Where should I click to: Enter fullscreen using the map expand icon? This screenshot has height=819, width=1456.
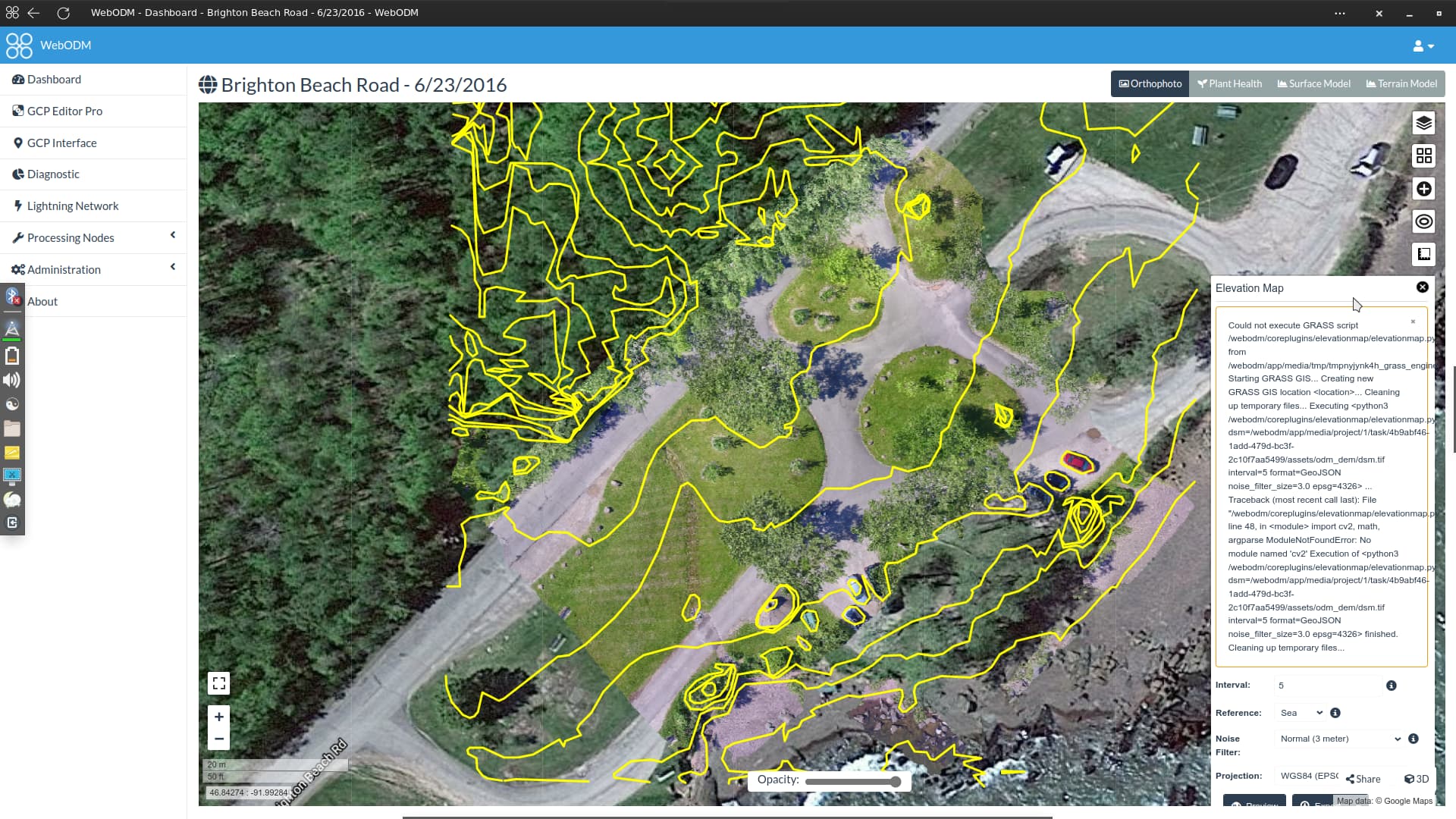click(x=218, y=682)
